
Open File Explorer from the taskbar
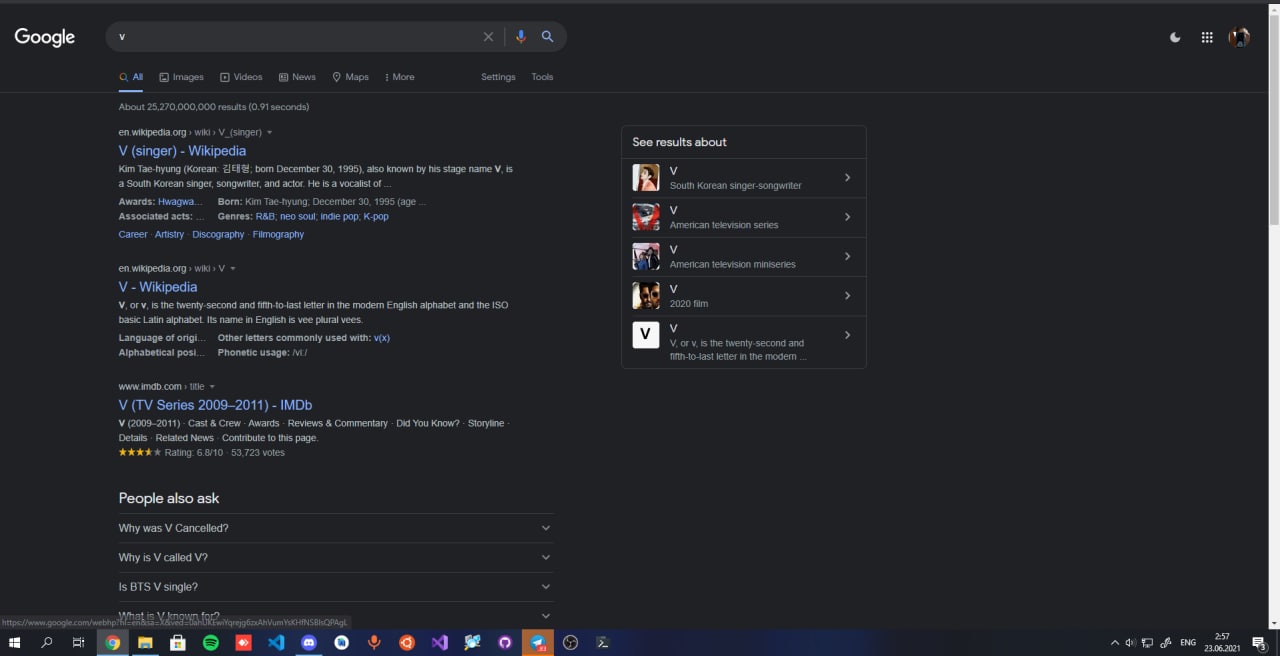click(x=145, y=643)
